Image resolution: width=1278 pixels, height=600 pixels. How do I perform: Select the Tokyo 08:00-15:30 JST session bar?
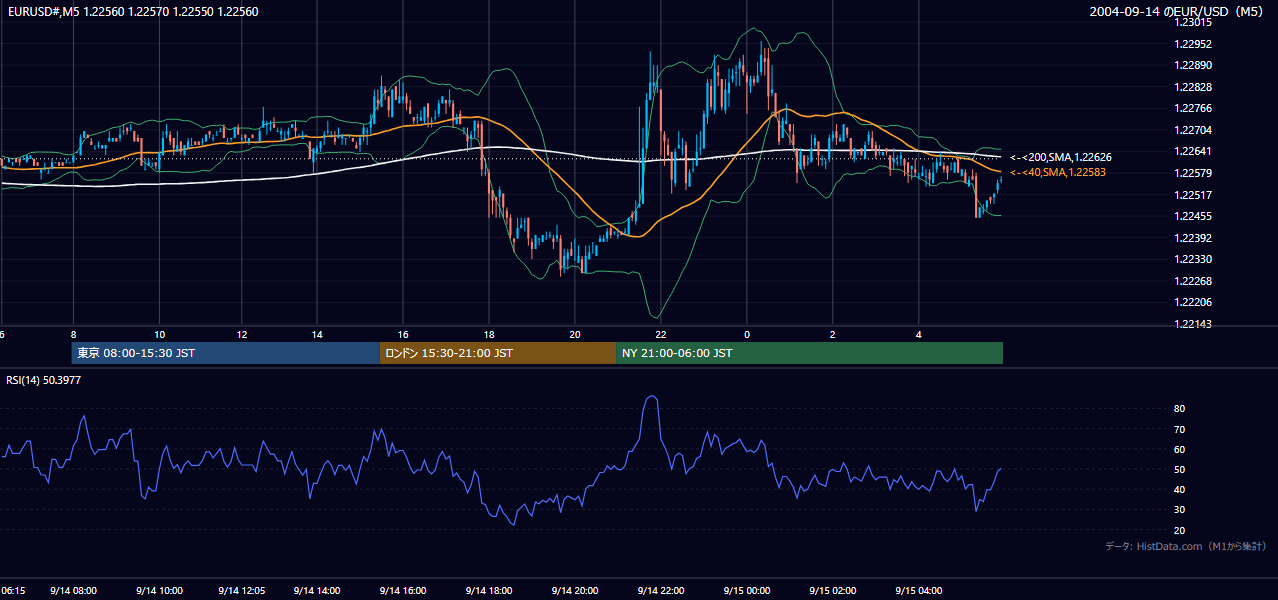click(225, 353)
